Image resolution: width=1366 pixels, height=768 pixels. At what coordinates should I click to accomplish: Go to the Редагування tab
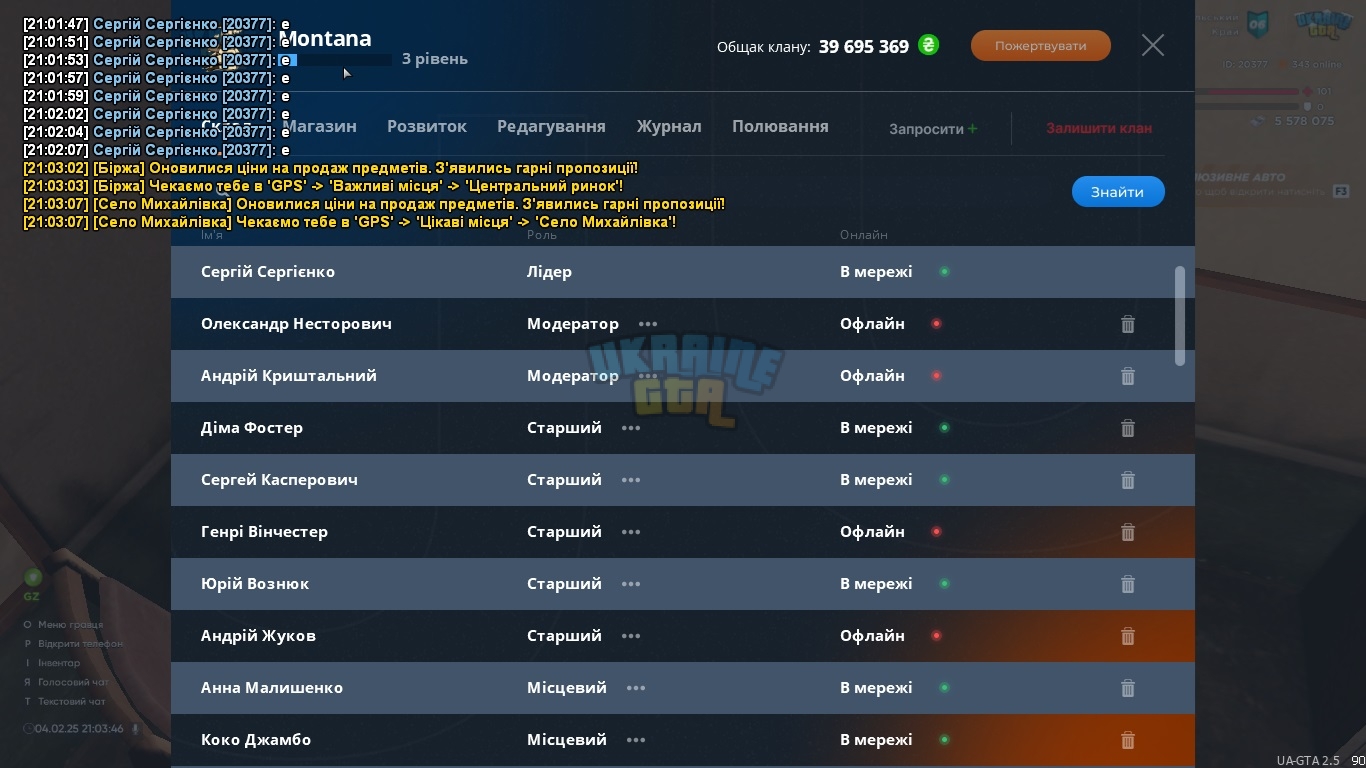551,126
